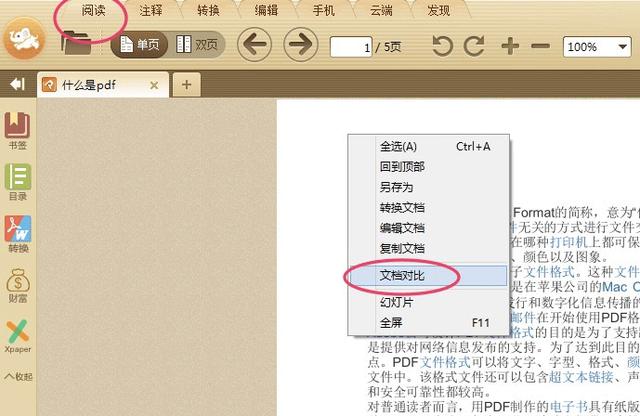Open the 编辑 tab
Screen dimensions: 640x416
266,10
